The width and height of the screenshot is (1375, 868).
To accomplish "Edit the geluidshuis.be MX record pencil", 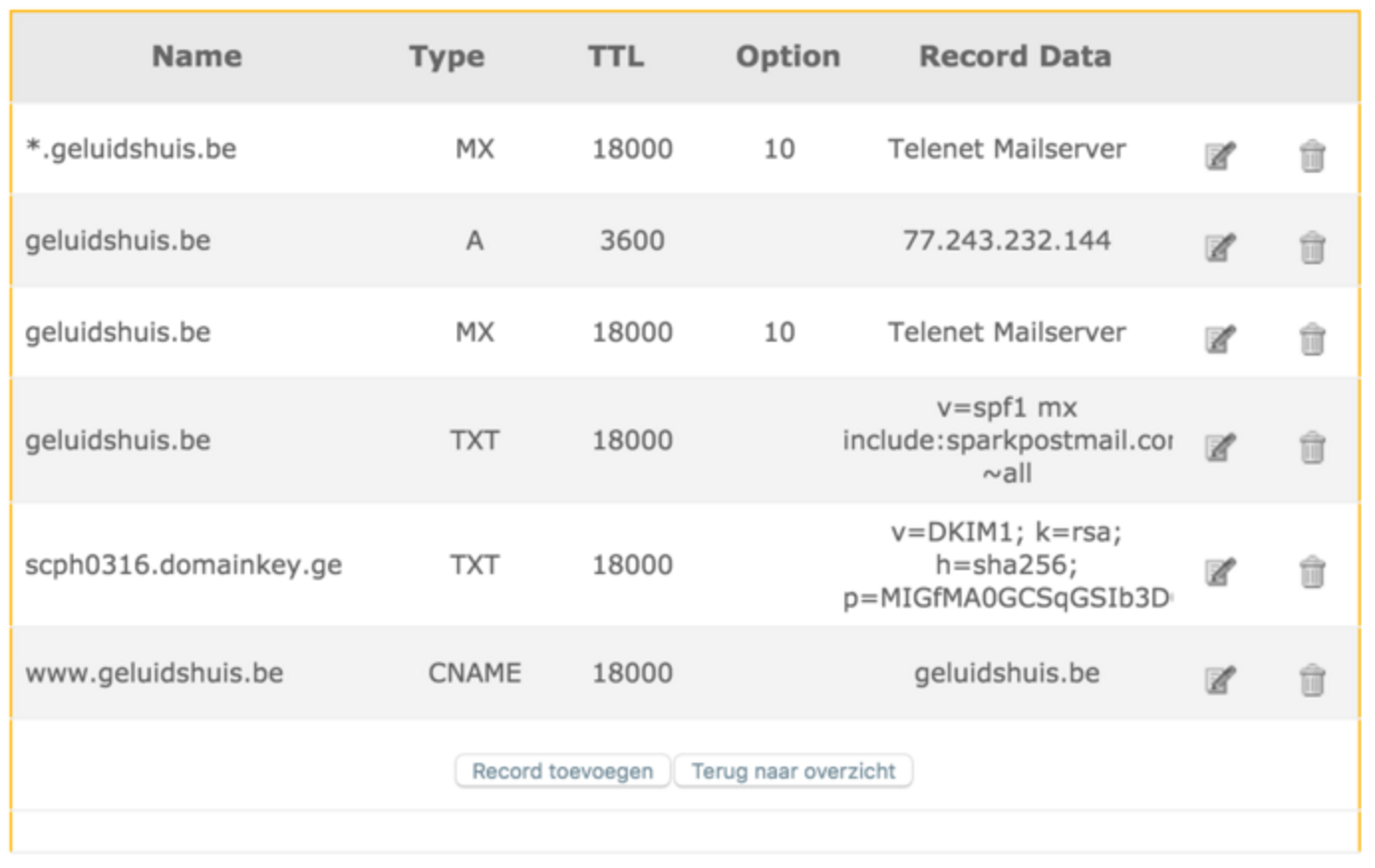I will [1220, 339].
